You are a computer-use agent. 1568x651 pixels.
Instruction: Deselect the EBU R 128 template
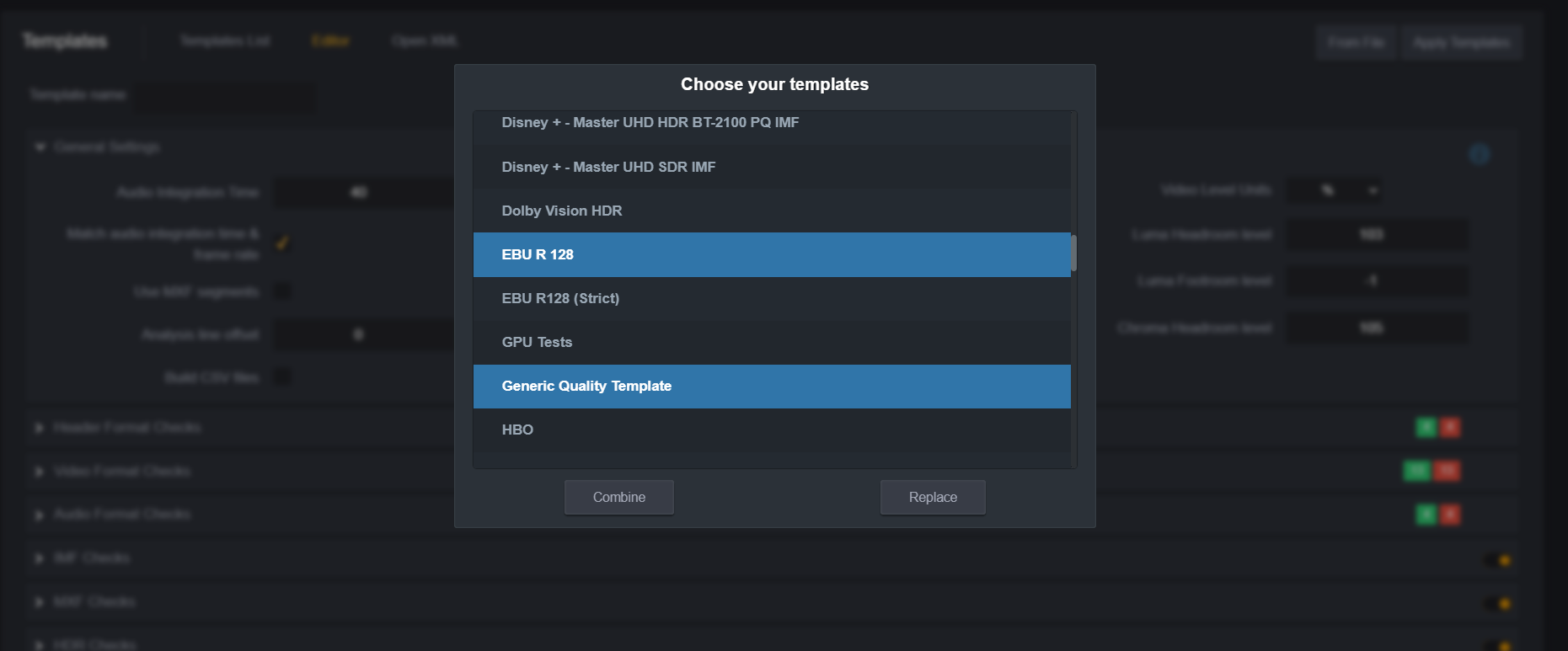point(772,254)
